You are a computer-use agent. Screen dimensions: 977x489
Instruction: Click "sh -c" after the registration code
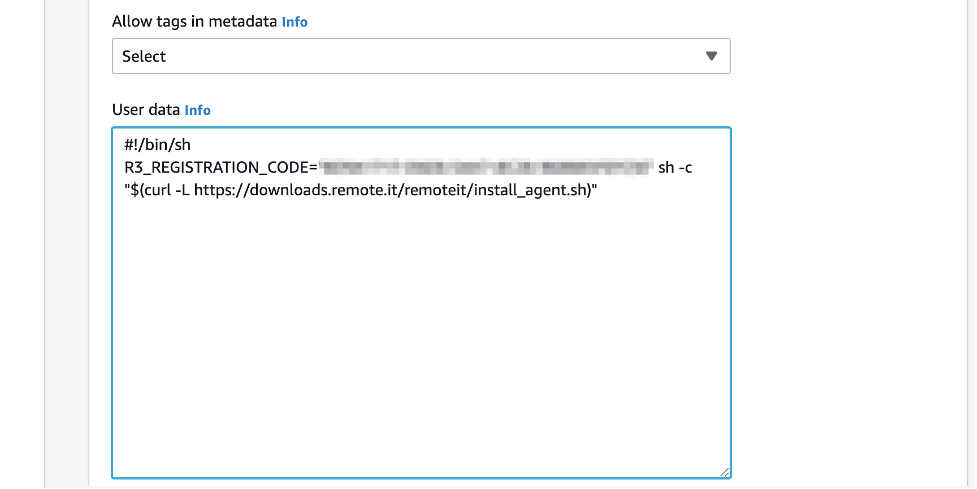675,168
